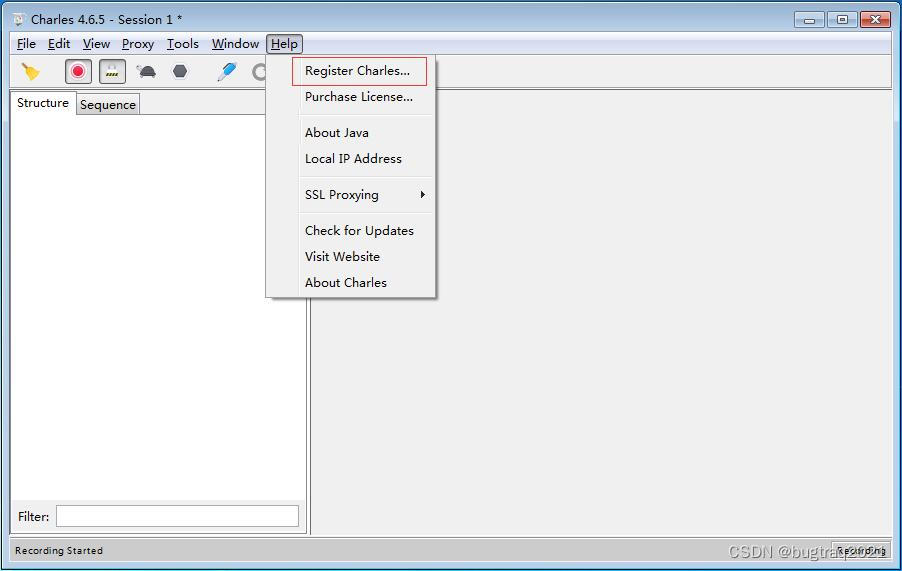Open the Window menu

point(235,44)
